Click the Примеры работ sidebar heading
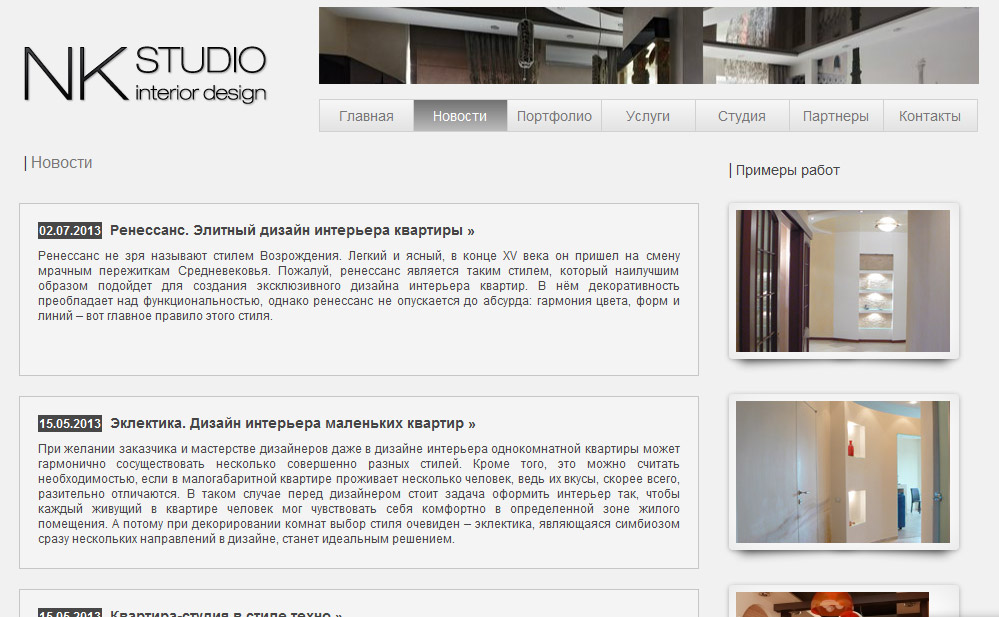 point(787,170)
